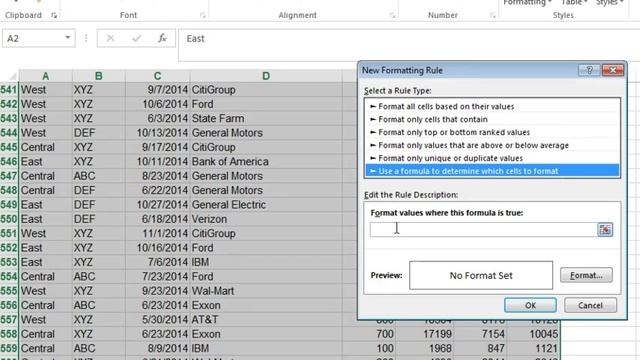Screen dimensions: 640x360
Task: Click cell 'AT&T' in row 557
Action: pyautogui.click(x=266, y=320)
